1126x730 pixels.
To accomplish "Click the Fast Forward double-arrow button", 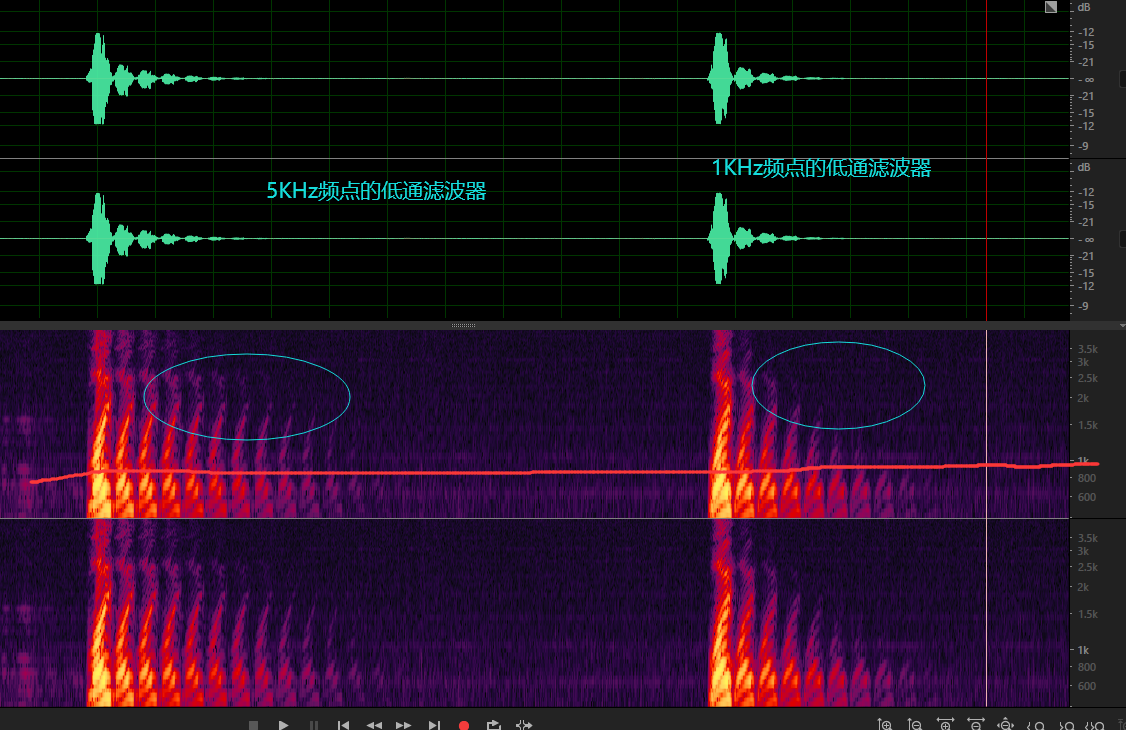I will coord(404,726).
